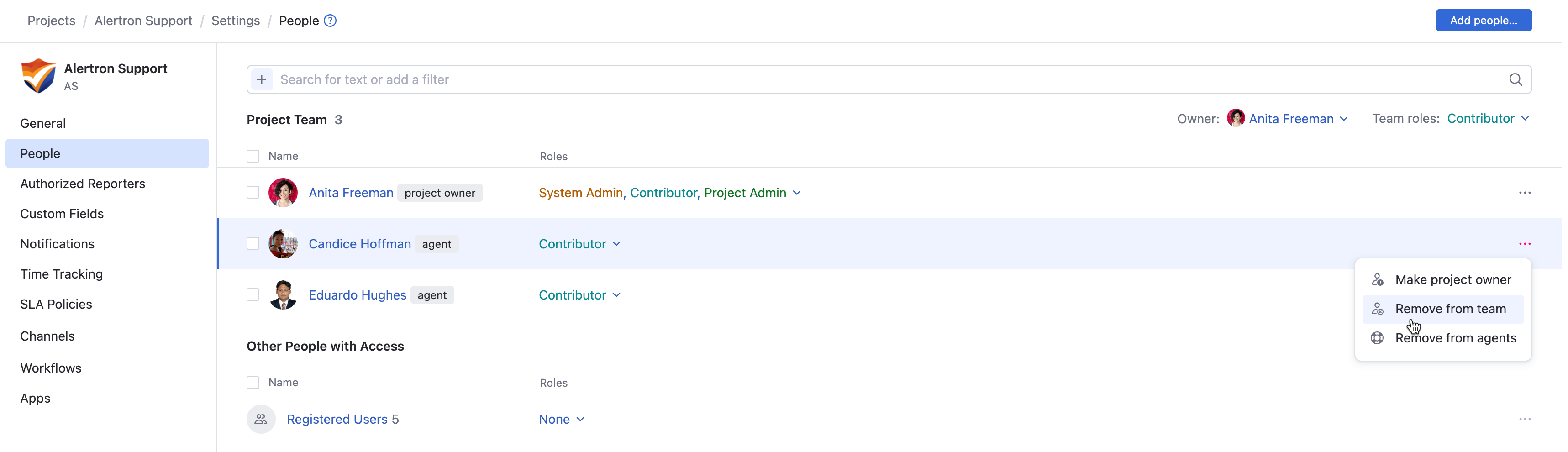
Task: Select Make project owner from the menu
Action: 1442,280
